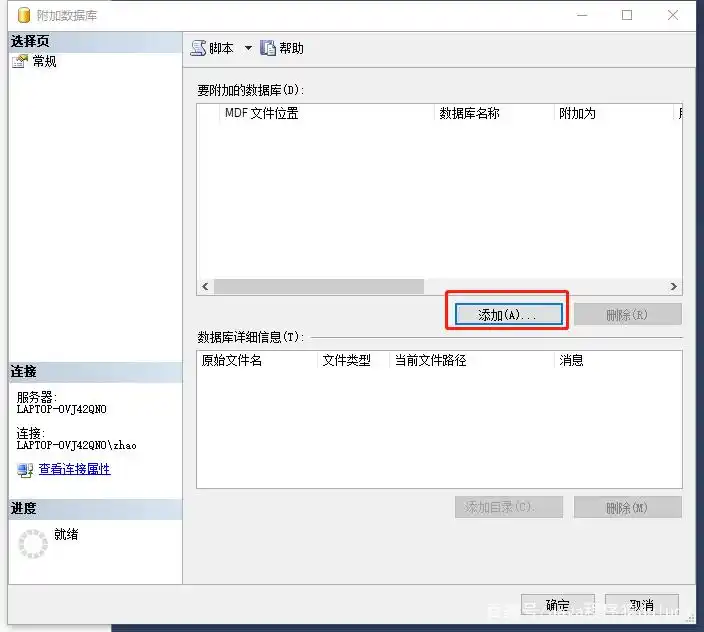Click the 数据库名称 column header
704x632 pixels.
point(494,113)
